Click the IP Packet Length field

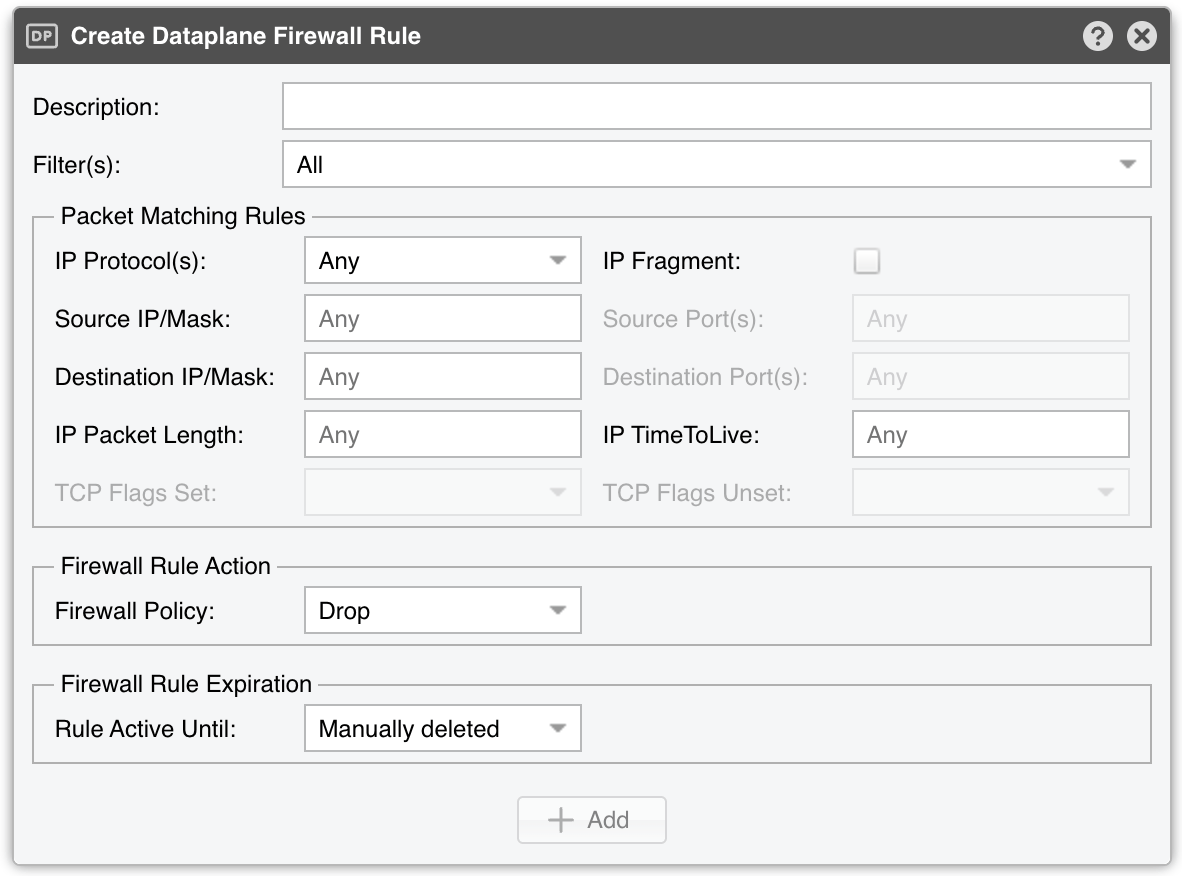coord(442,434)
